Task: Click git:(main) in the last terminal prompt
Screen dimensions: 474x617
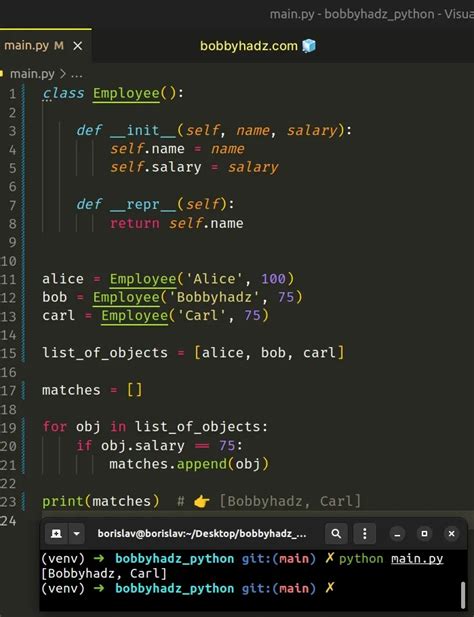Action: [x=278, y=588]
